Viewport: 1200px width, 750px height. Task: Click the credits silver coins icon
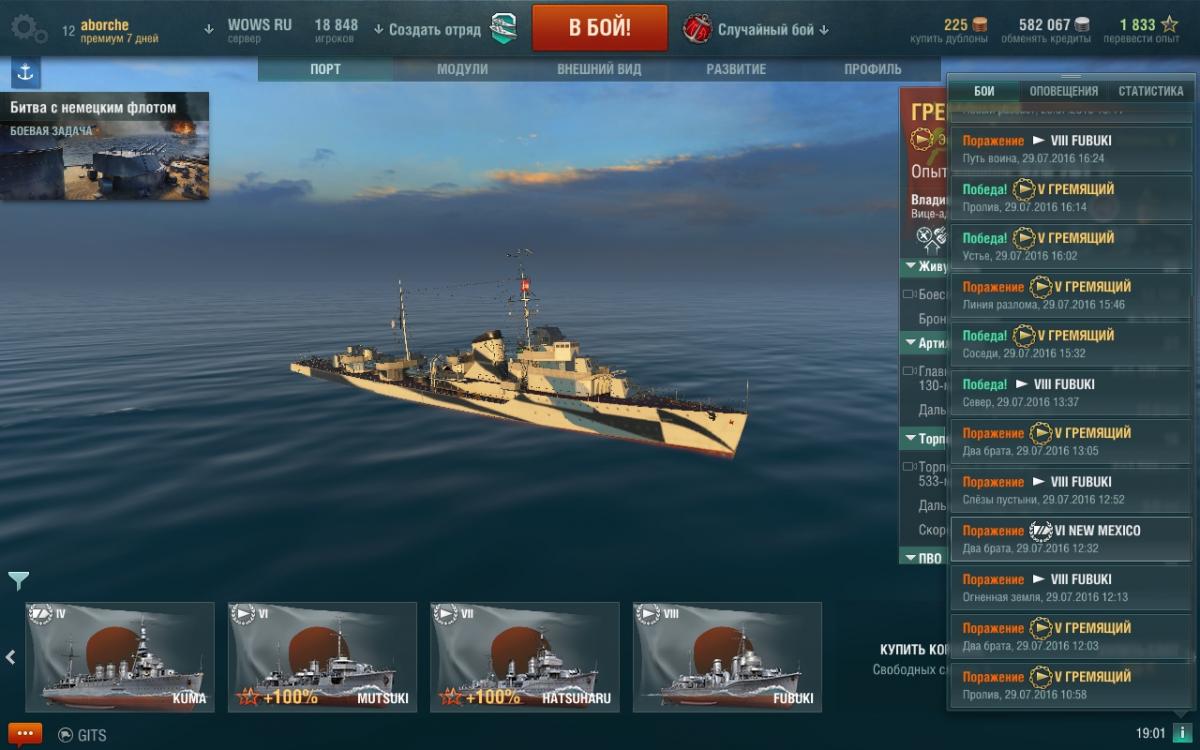pos(1082,25)
